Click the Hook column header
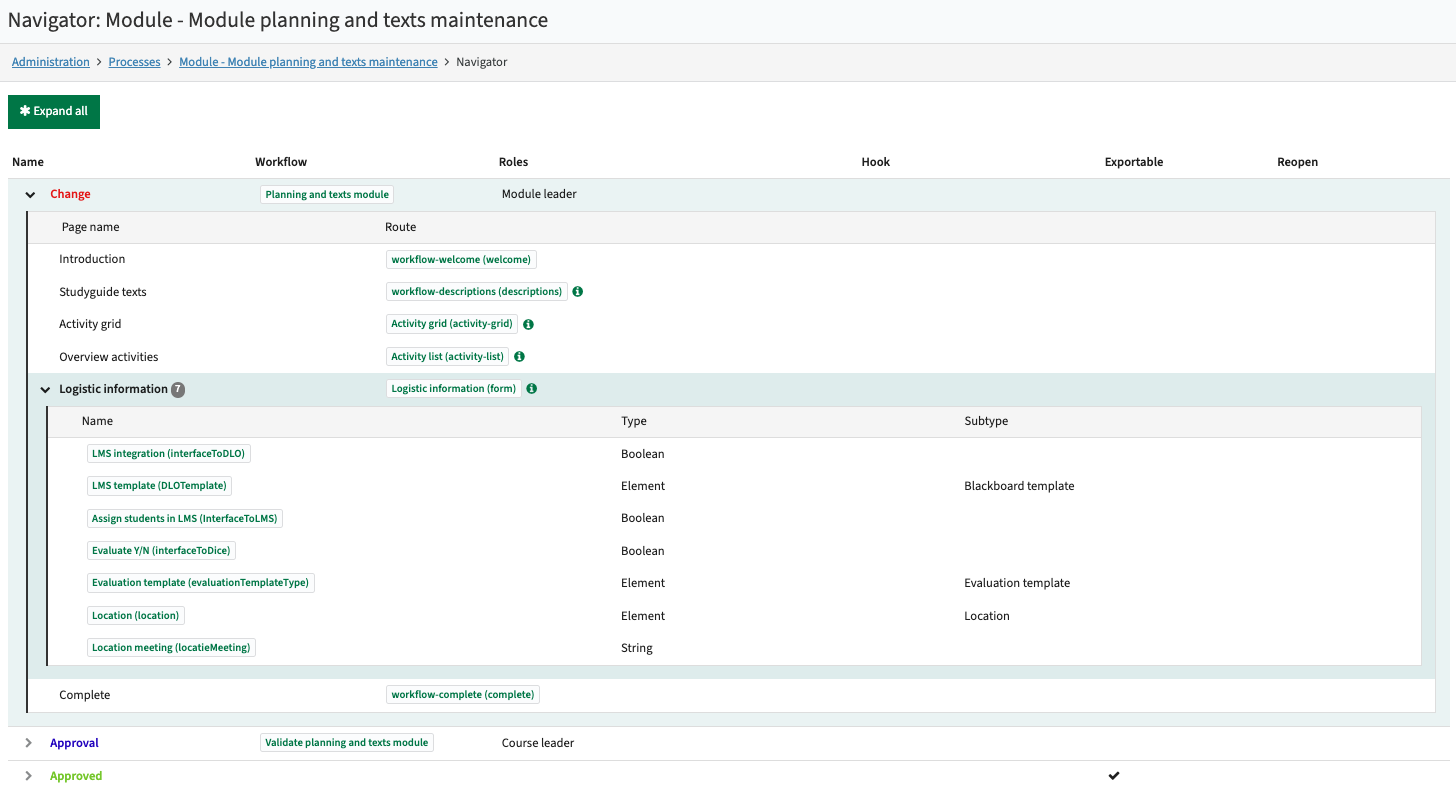This screenshot has width=1456, height=797. coord(875,162)
